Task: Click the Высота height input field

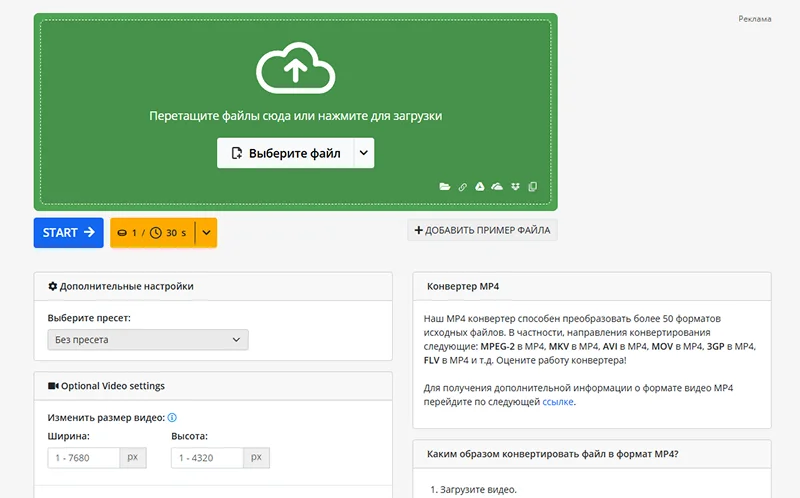Action: [207, 458]
